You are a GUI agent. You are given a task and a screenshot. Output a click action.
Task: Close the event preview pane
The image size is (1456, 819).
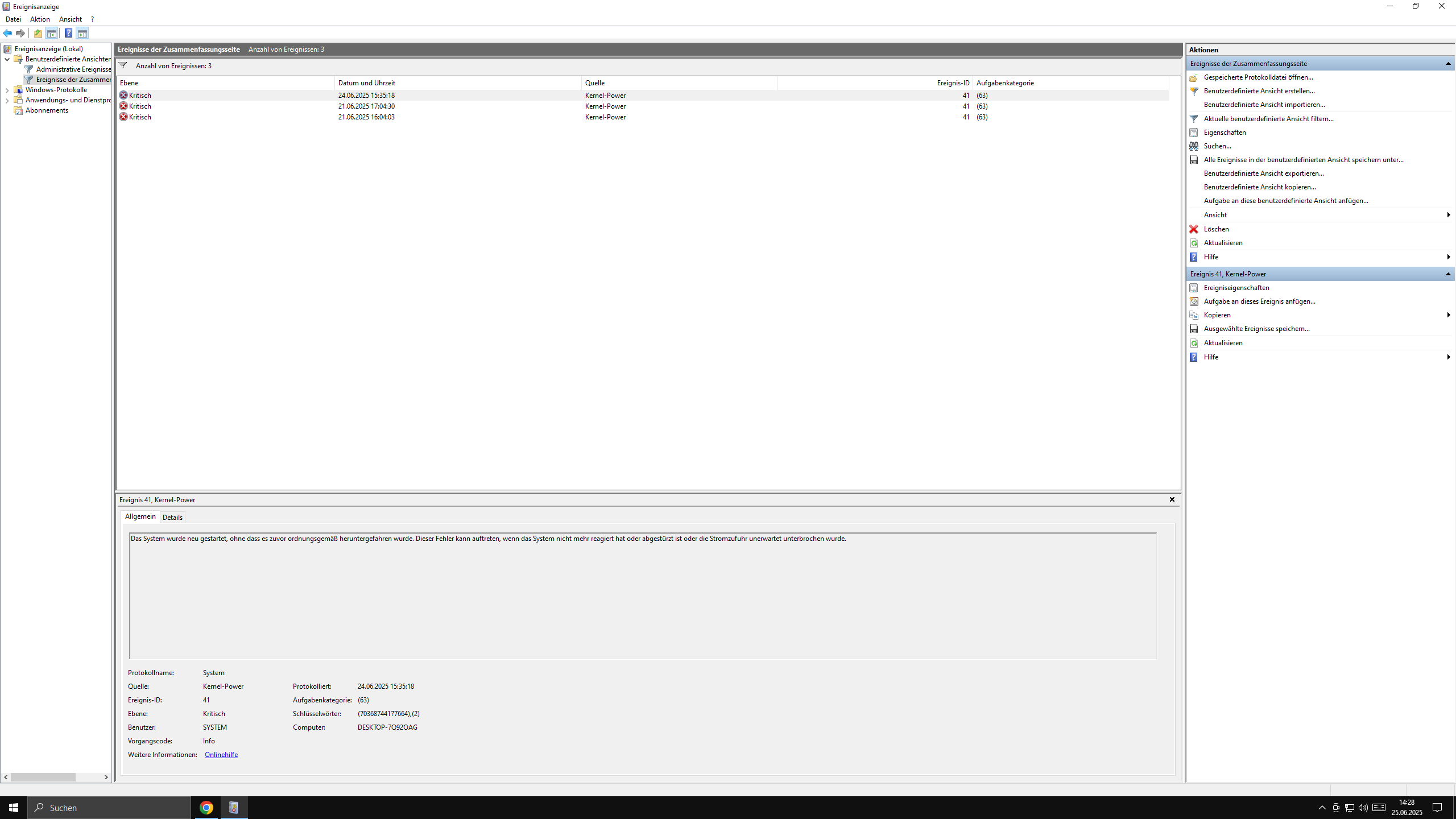1172,499
